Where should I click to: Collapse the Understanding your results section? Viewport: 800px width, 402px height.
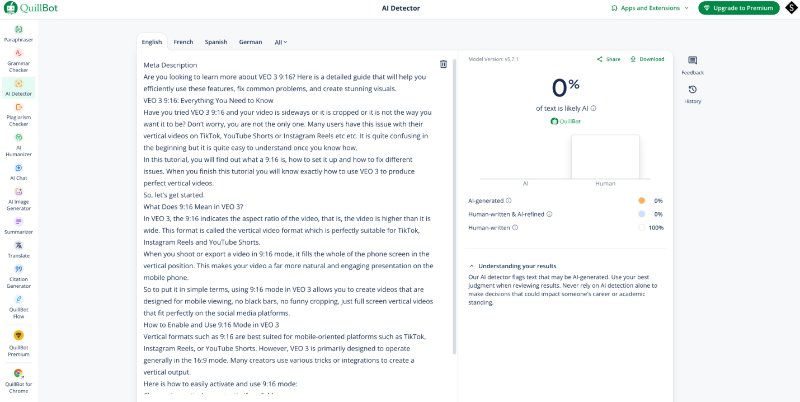click(x=472, y=266)
